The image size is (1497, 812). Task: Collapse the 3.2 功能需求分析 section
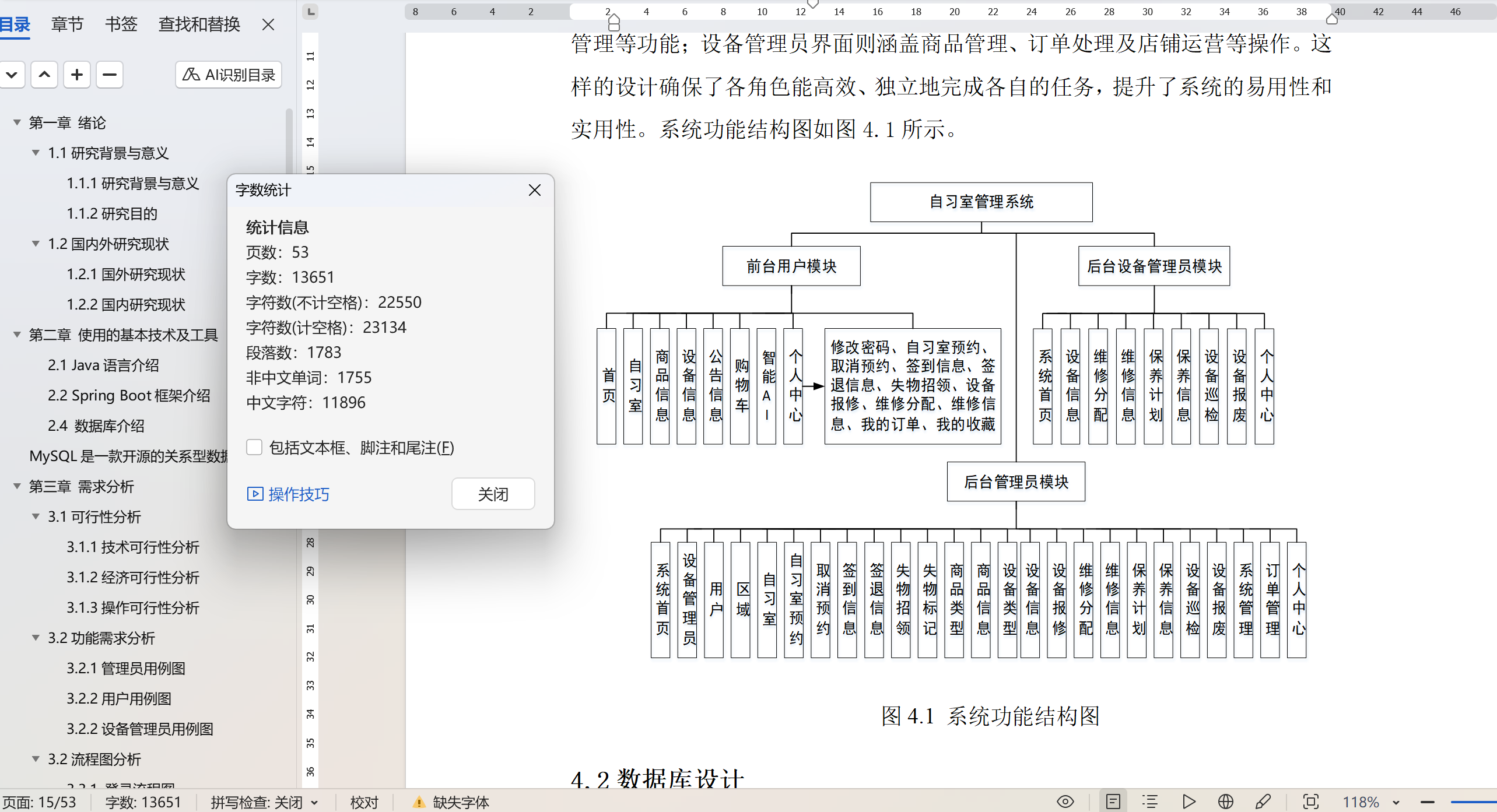coord(36,638)
